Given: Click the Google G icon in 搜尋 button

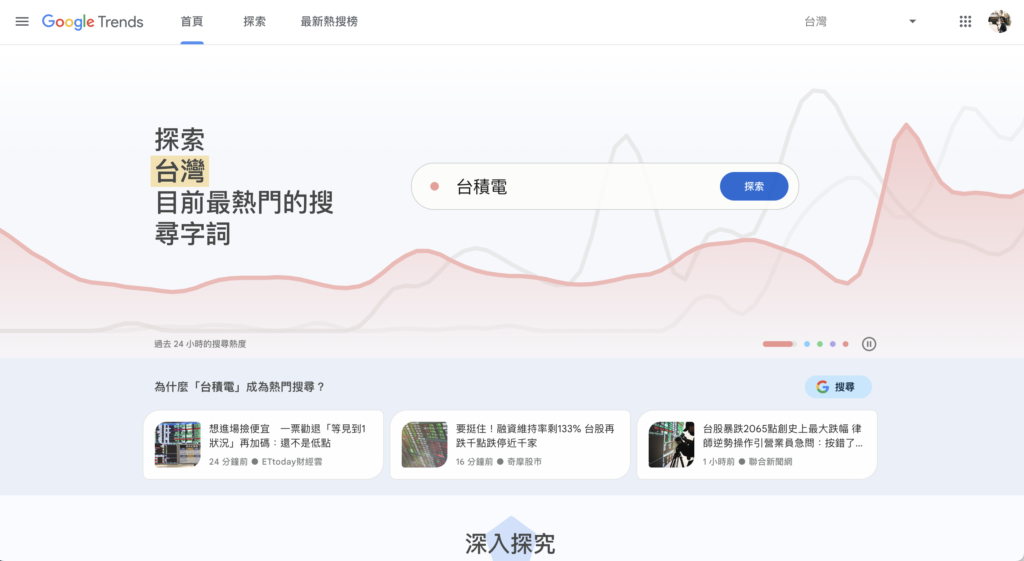Looking at the screenshot, I should click(823, 387).
